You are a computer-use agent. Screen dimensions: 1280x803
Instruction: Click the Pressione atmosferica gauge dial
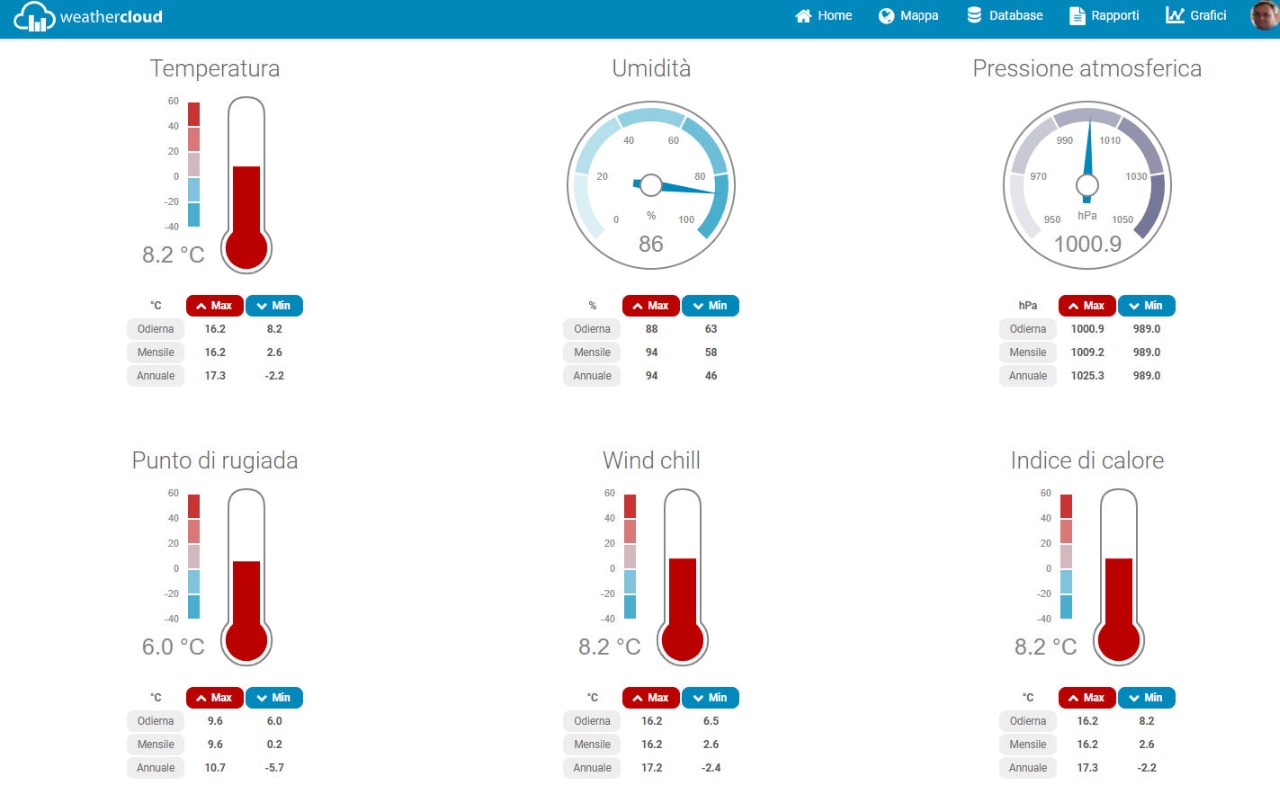click(1087, 185)
